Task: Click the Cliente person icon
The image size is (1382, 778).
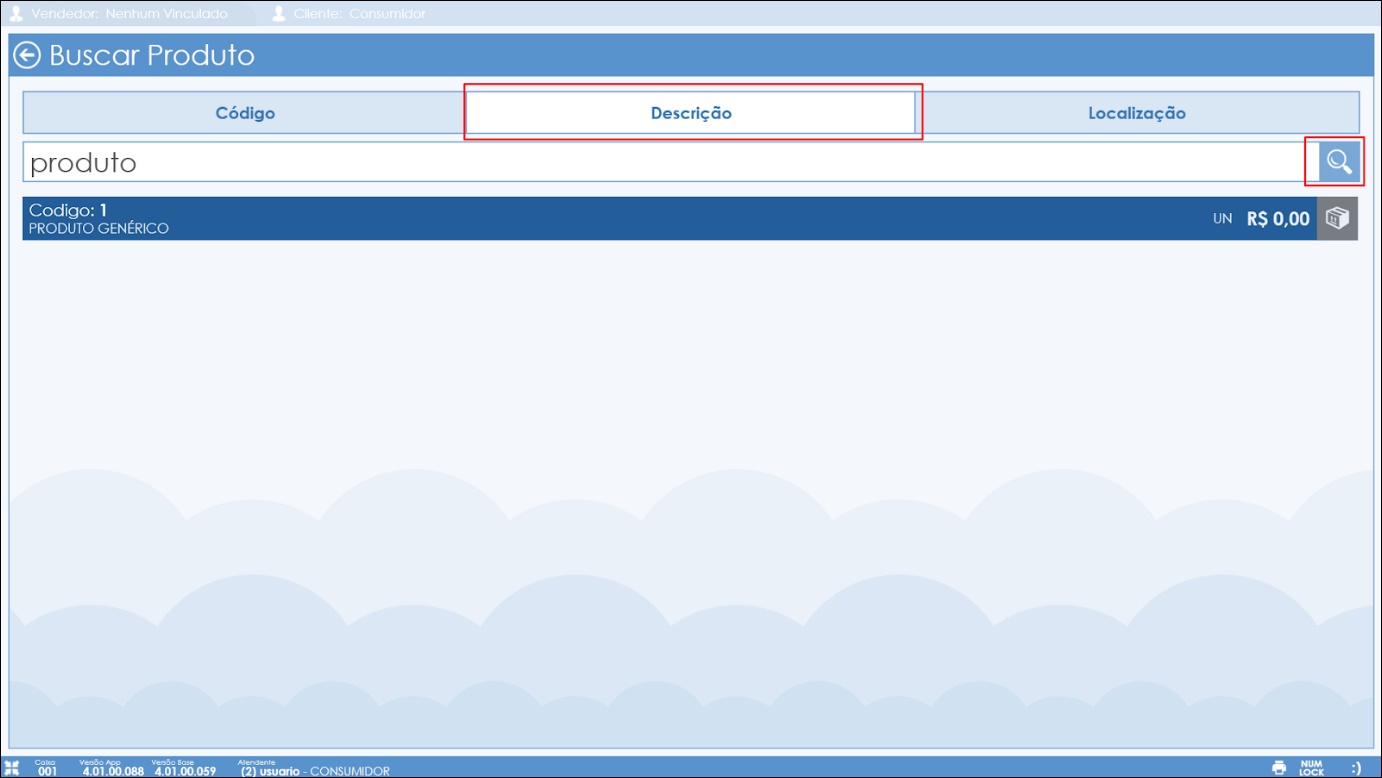Action: tap(279, 14)
